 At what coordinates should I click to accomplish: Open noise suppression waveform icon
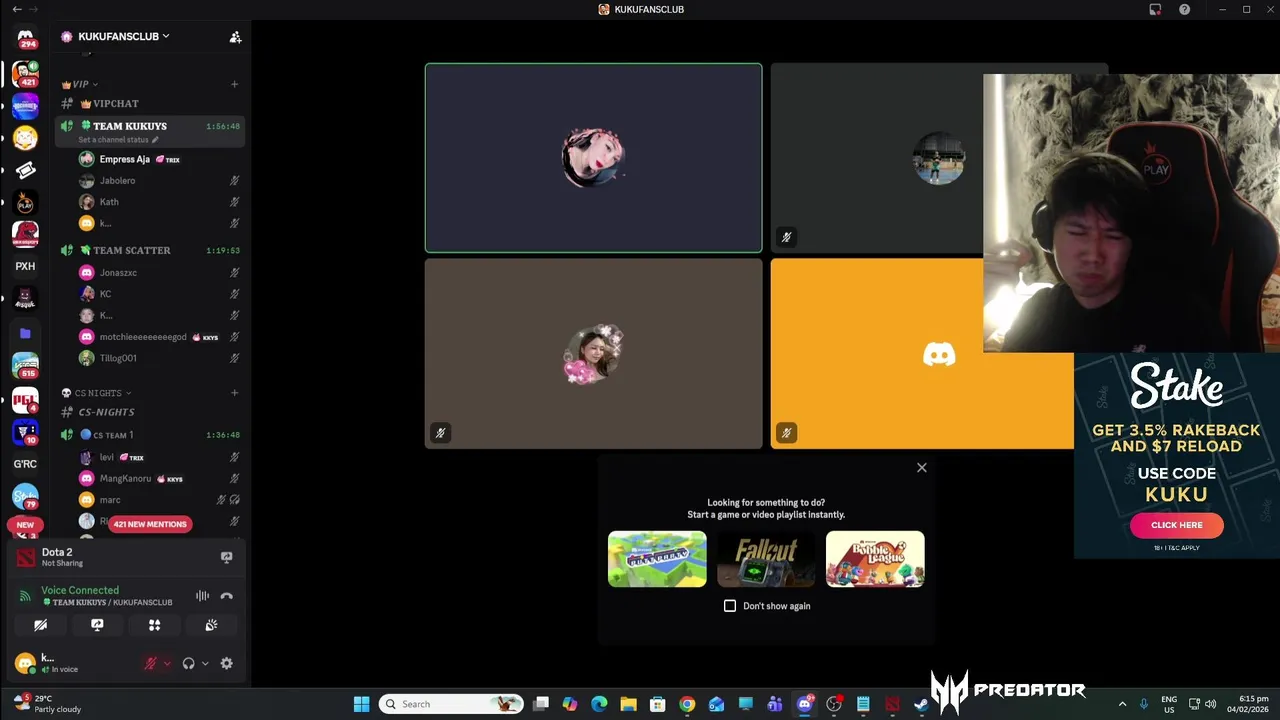(203, 596)
